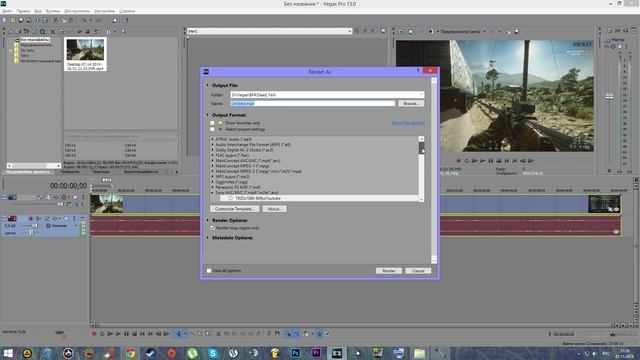Click Import Media icon in Project Media toolbar
This screenshot has width=640, height=360.
(11, 31)
